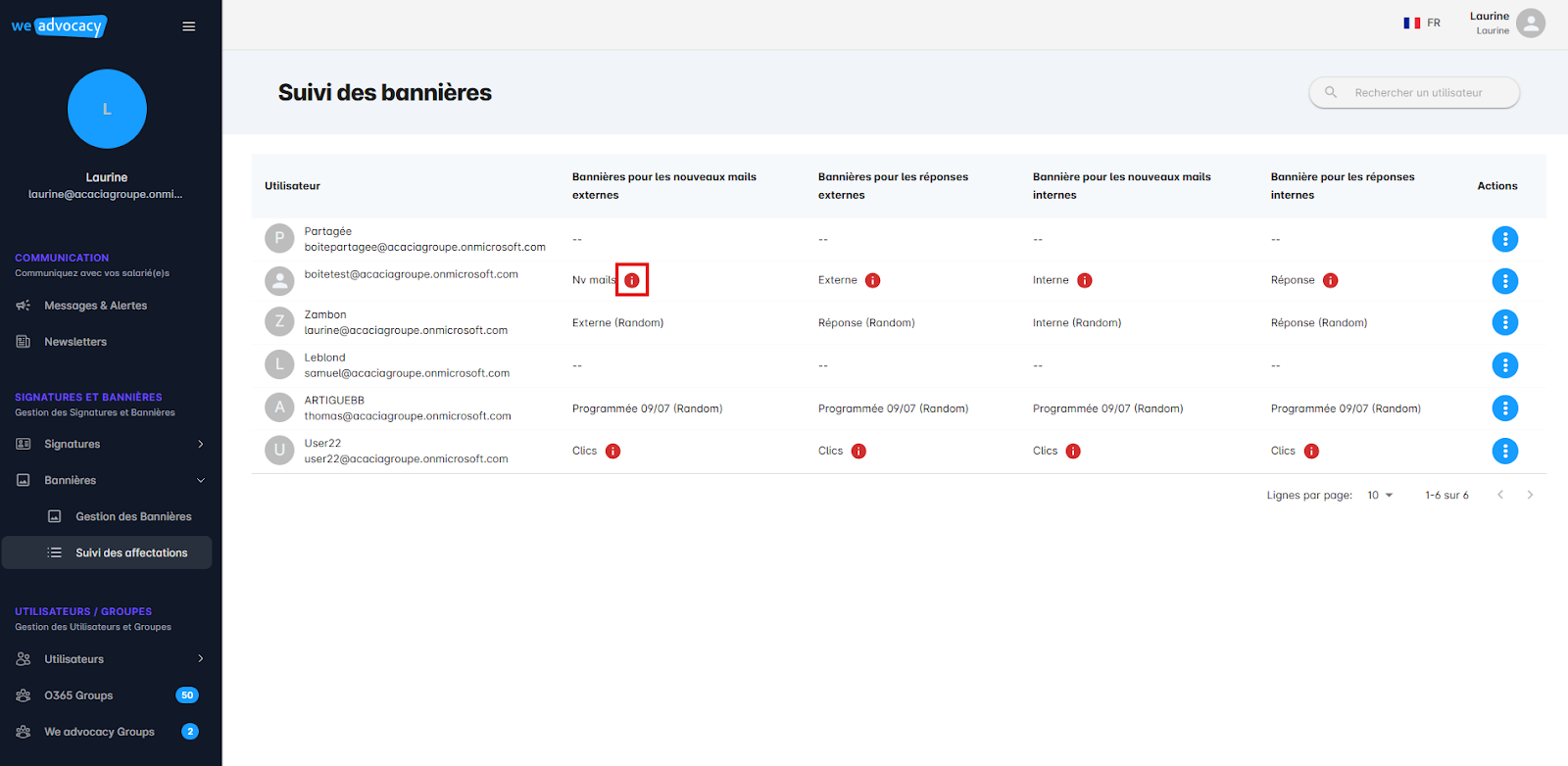Click info icon beside User22 first Clics
This screenshot has width=1568, height=766.
(x=612, y=451)
